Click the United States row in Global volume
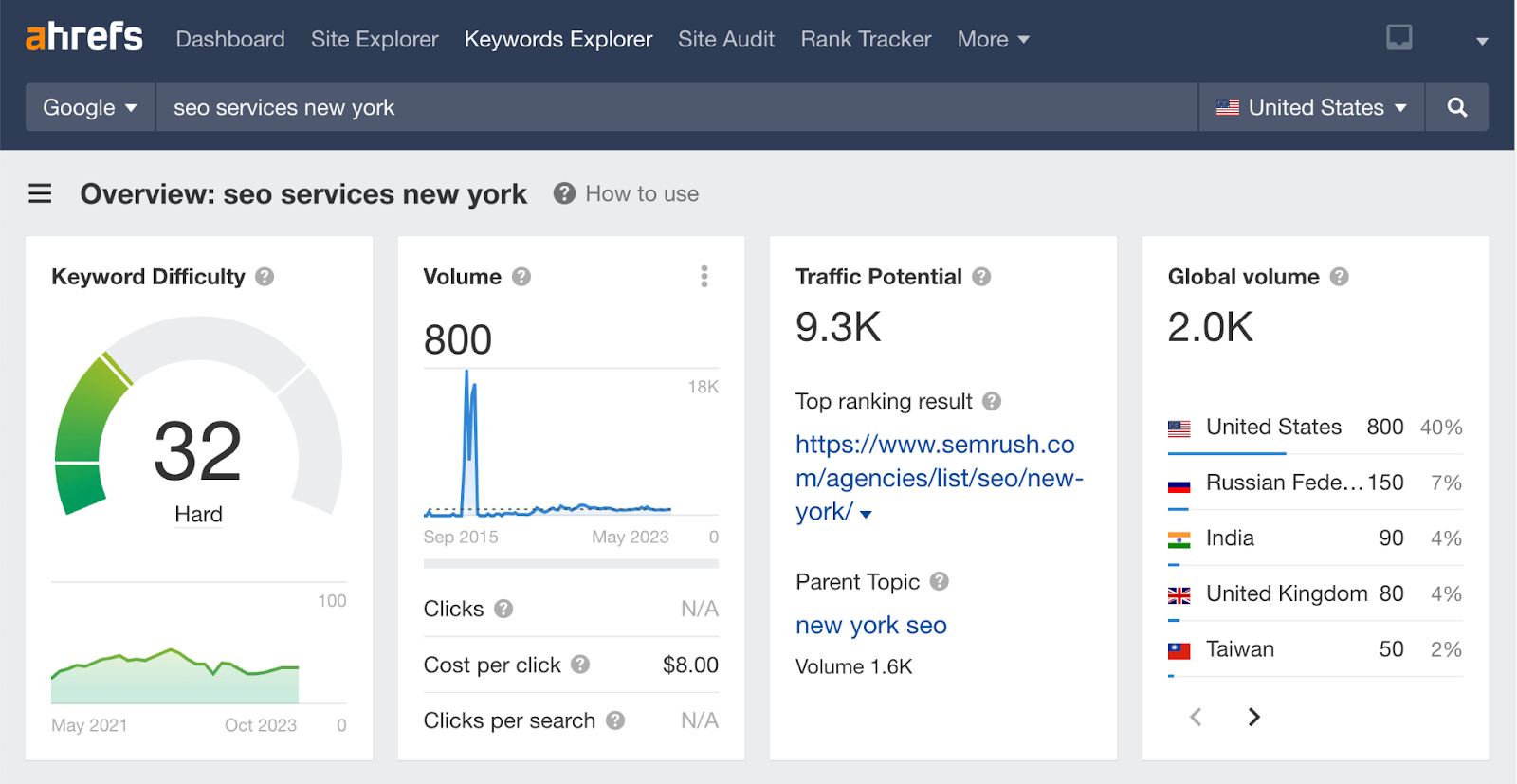Screen dimensions: 1517x784 pos(1315,428)
